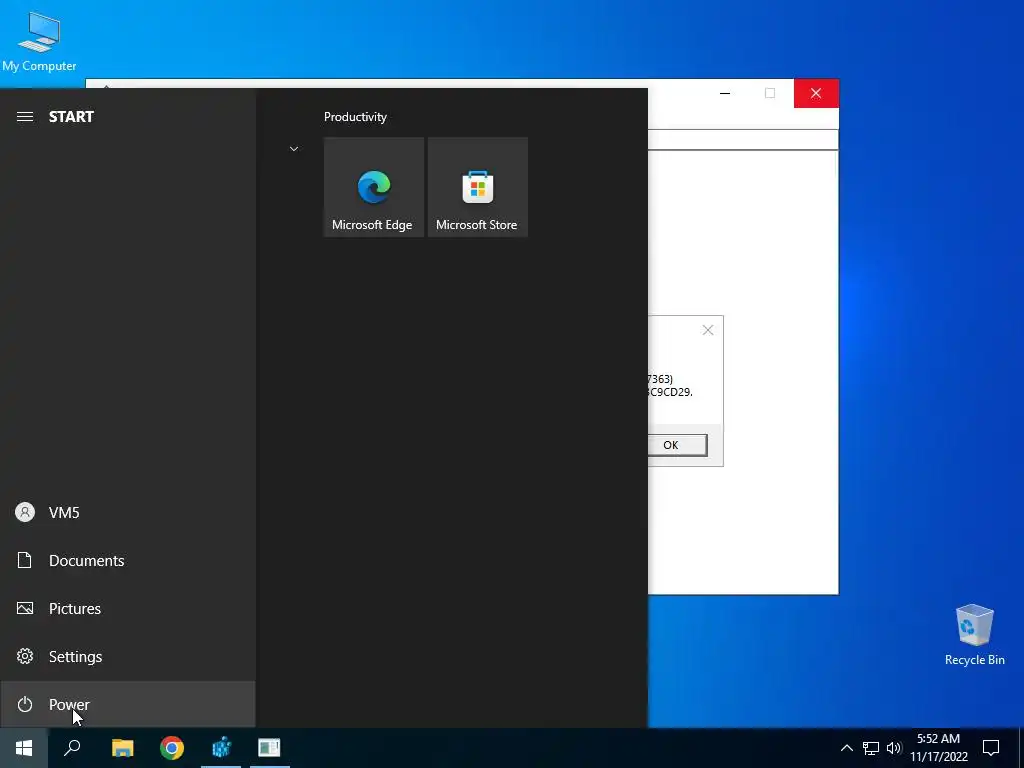Launch the Microsoft Edge tile
The width and height of the screenshot is (1024, 768).
[x=374, y=187]
